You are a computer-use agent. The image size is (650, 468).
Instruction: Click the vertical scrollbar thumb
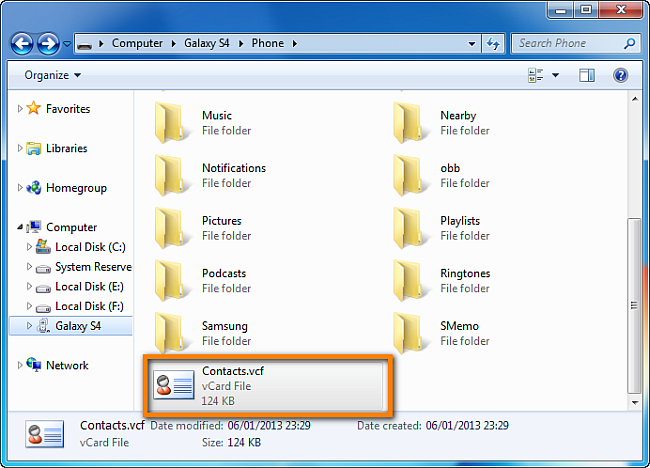pyautogui.click(x=634, y=306)
